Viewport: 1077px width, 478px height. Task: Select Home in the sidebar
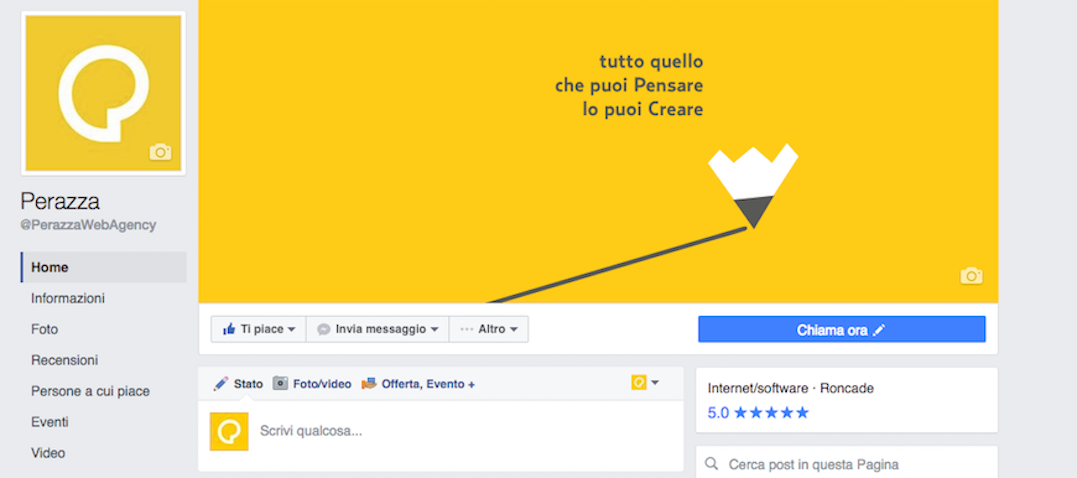(104, 267)
